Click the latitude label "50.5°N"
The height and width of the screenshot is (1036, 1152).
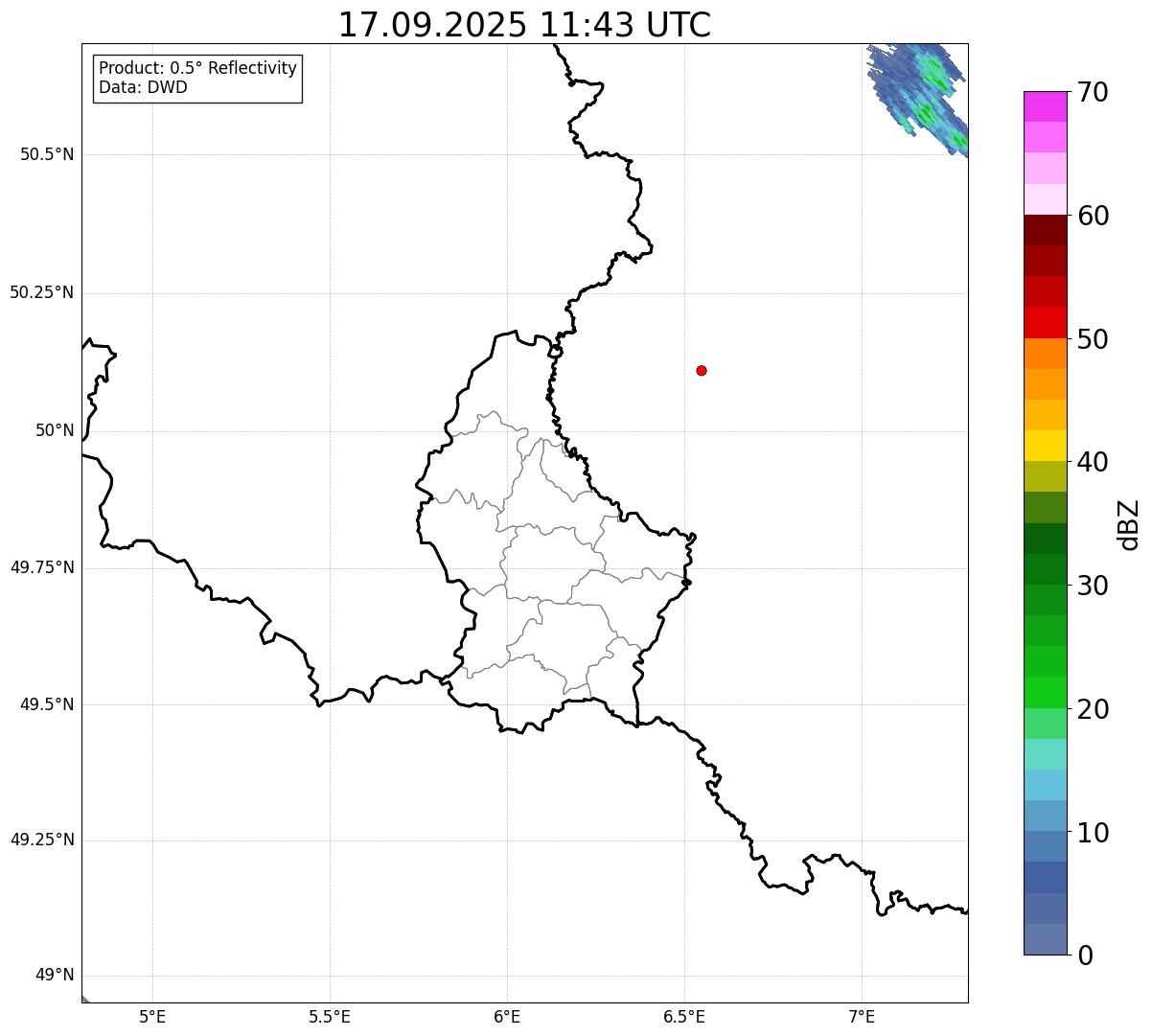pos(47,154)
